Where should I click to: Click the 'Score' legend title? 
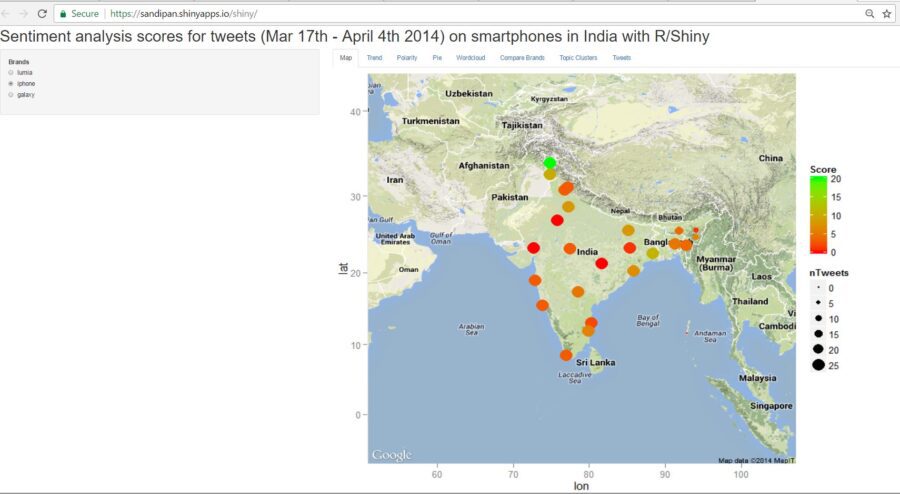pyautogui.click(x=823, y=169)
